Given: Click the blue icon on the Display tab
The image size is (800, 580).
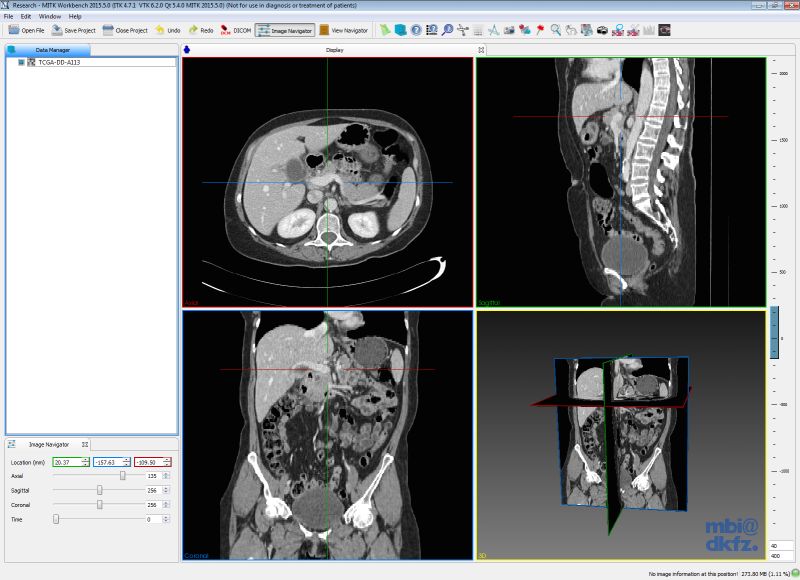Looking at the screenshot, I should (187, 50).
